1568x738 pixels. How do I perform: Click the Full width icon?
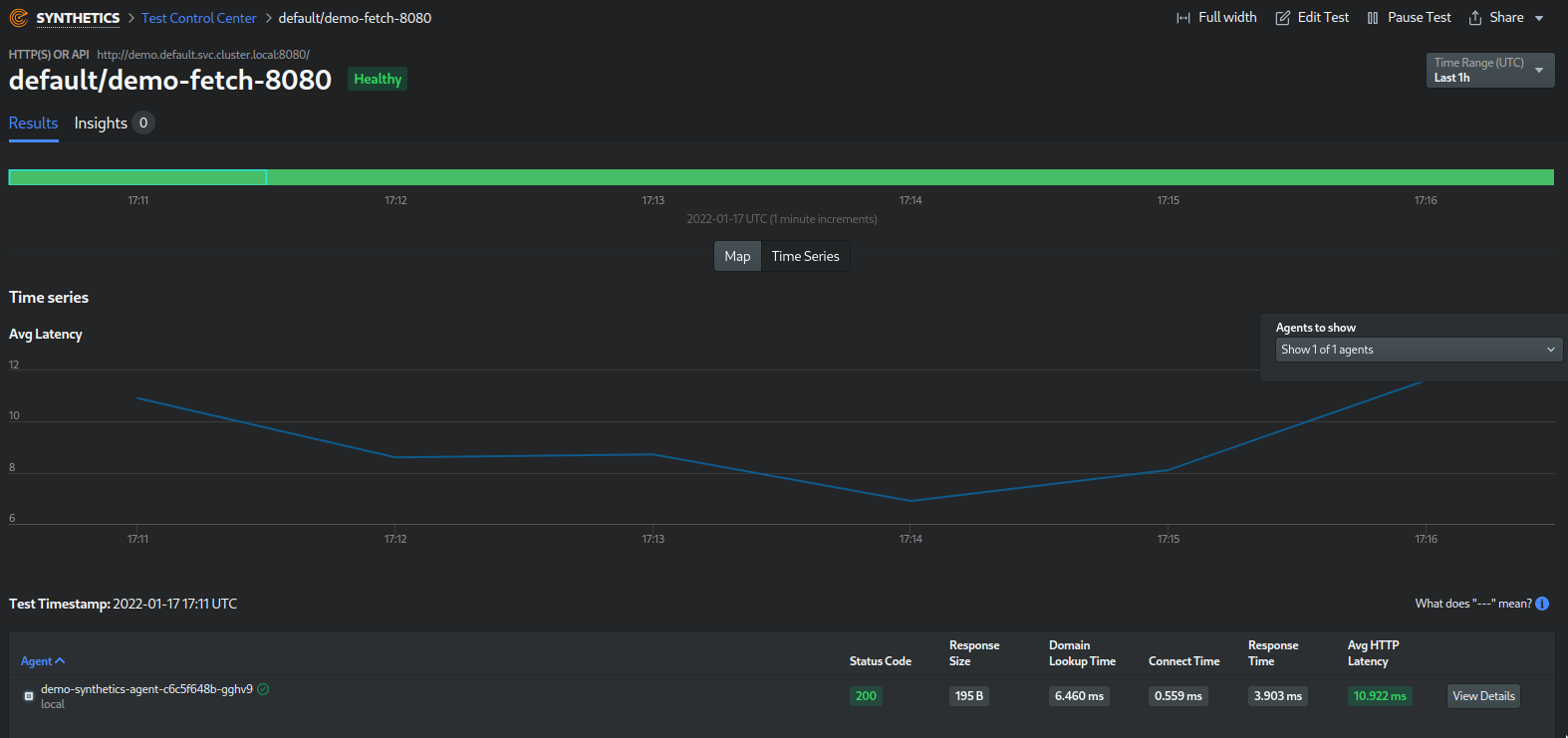[x=1183, y=18]
